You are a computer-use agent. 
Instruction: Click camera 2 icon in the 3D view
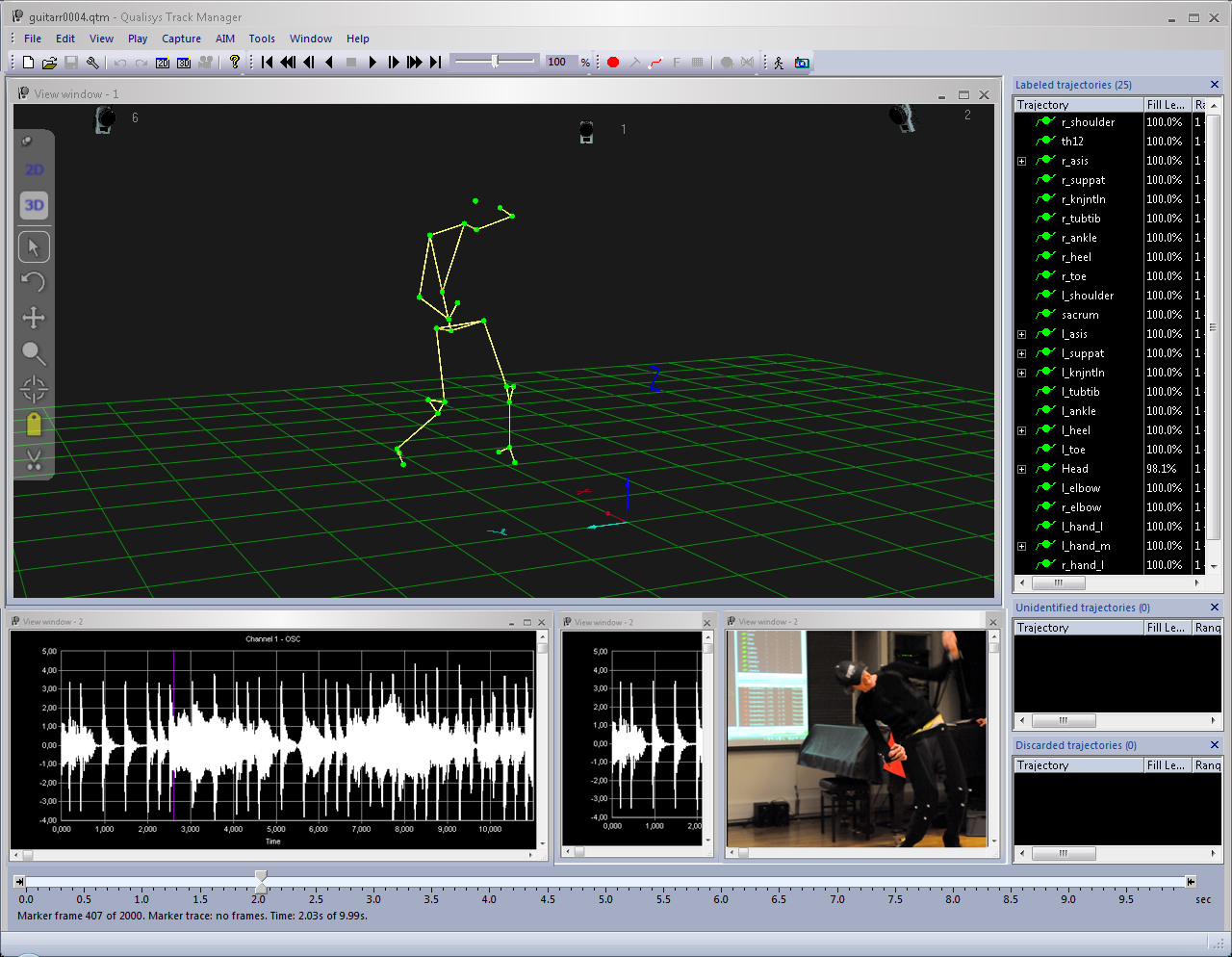coord(902,117)
